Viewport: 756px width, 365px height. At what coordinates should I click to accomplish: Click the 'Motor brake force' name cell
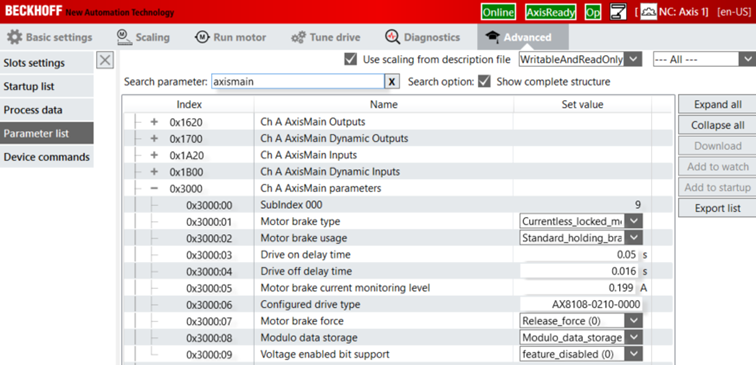tap(302, 321)
